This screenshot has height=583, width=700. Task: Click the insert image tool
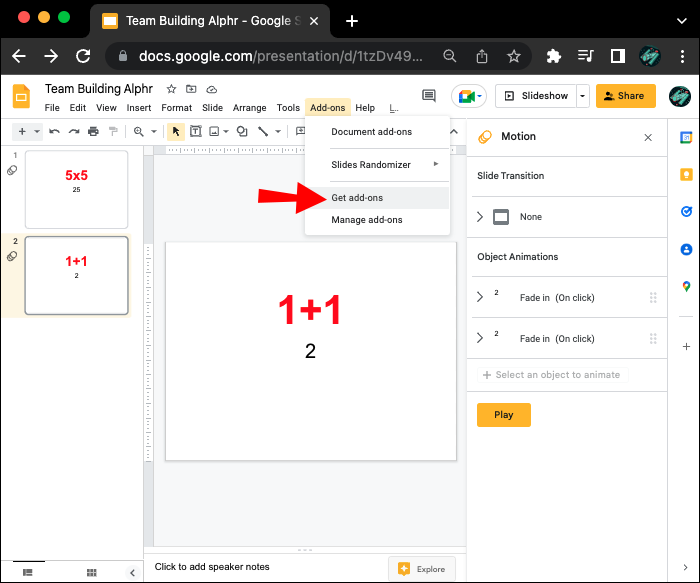pyautogui.click(x=214, y=131)
